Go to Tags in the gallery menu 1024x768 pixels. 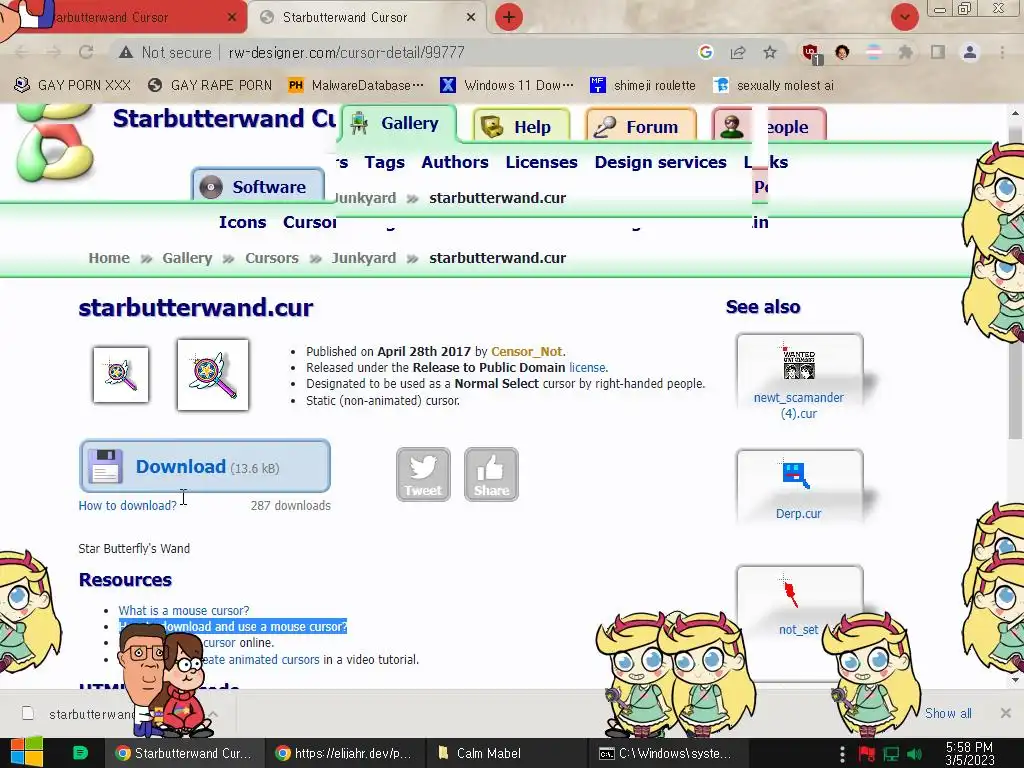click(384, 162)
